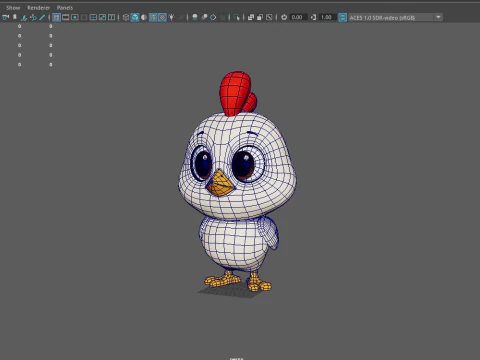Toggle the Field Chart display
The height and width of the screenshot is (360, 480).
click(93, 17)
